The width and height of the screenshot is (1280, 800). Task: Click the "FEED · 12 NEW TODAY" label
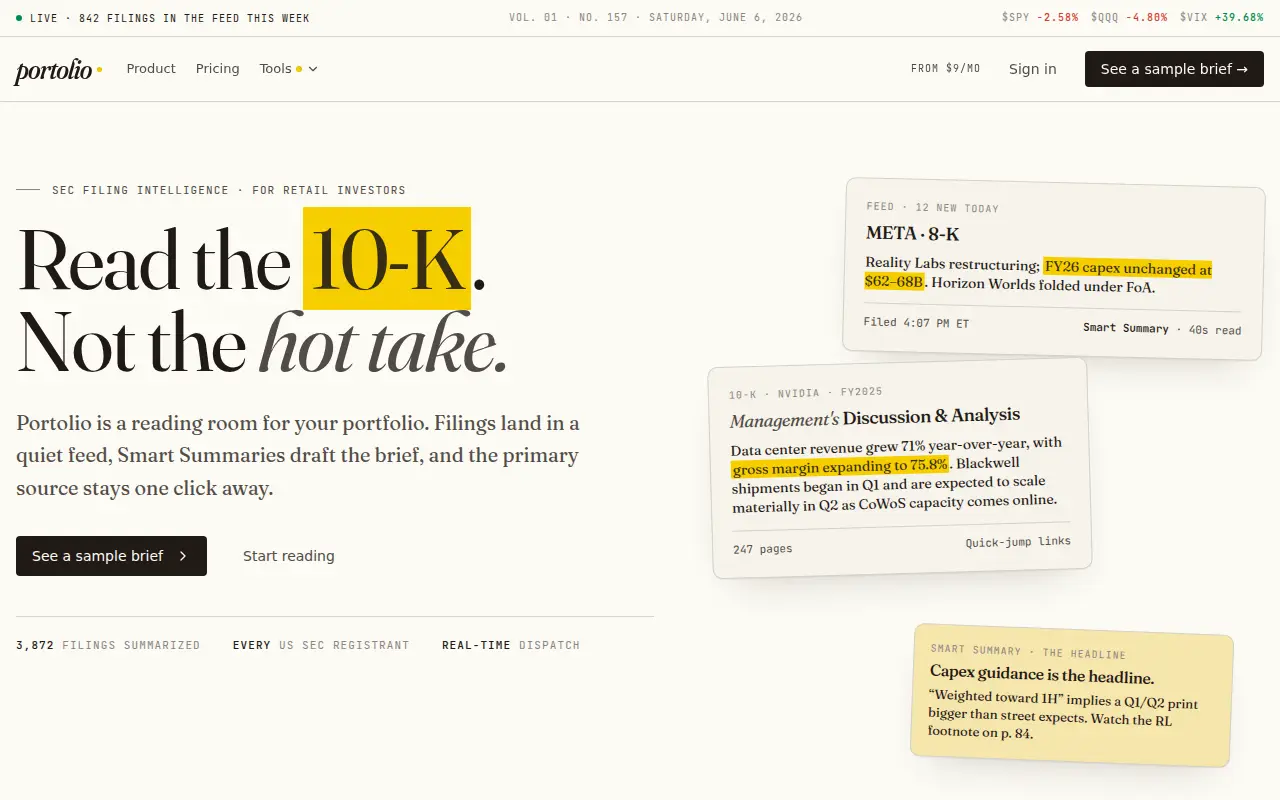pyautogui.click(x=933, y=208)
